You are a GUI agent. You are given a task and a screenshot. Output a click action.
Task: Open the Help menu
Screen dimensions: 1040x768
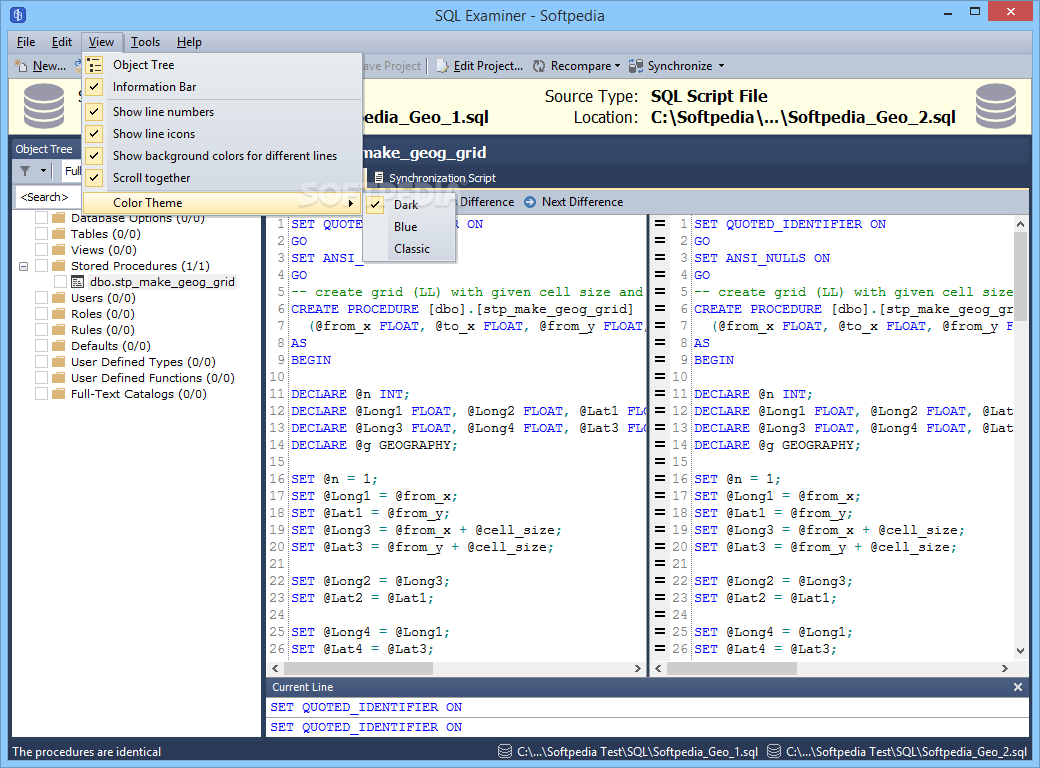[x=189, y=42]
